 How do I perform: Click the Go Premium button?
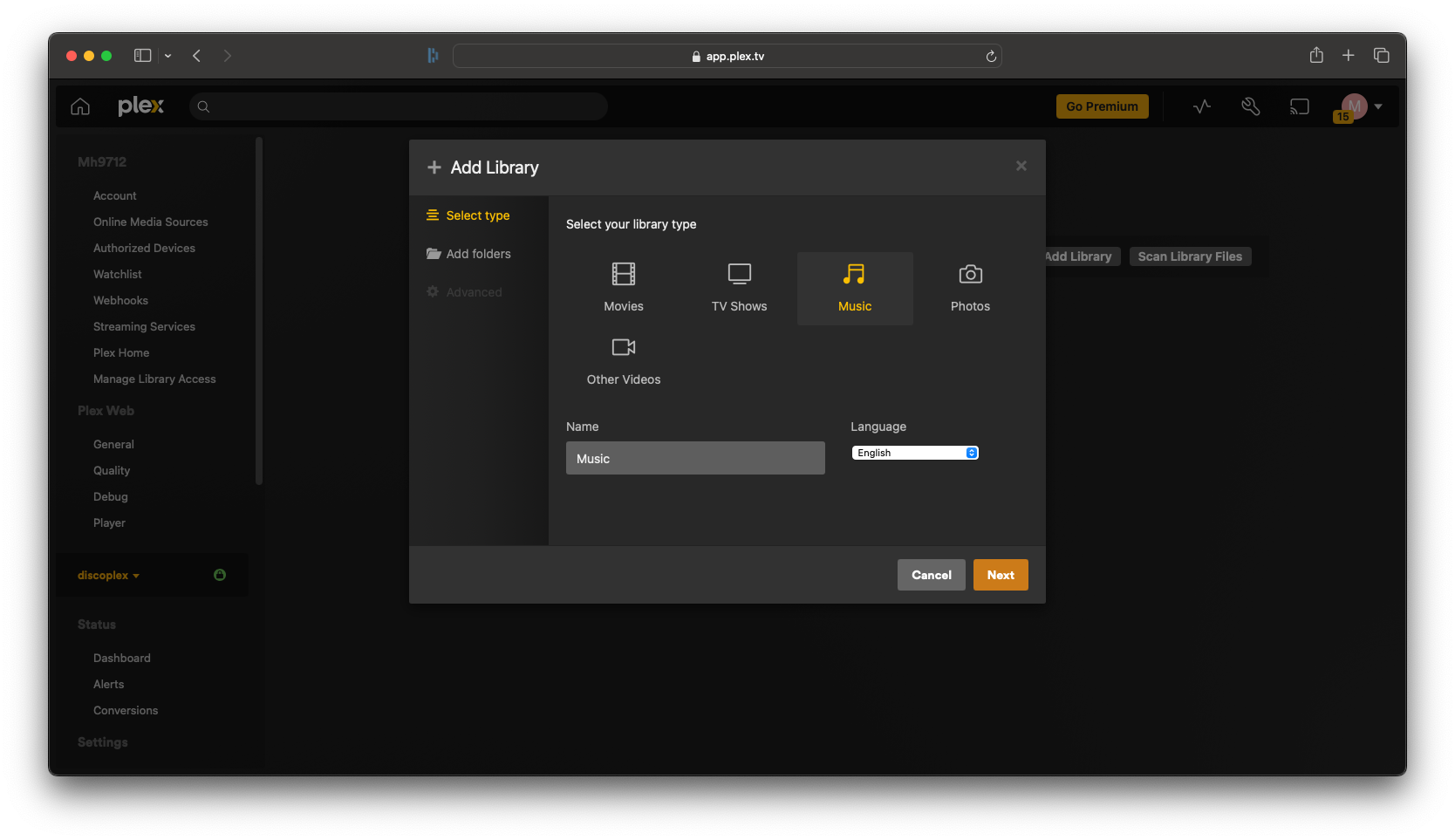pyautogui.click(x=1102, y=106)
